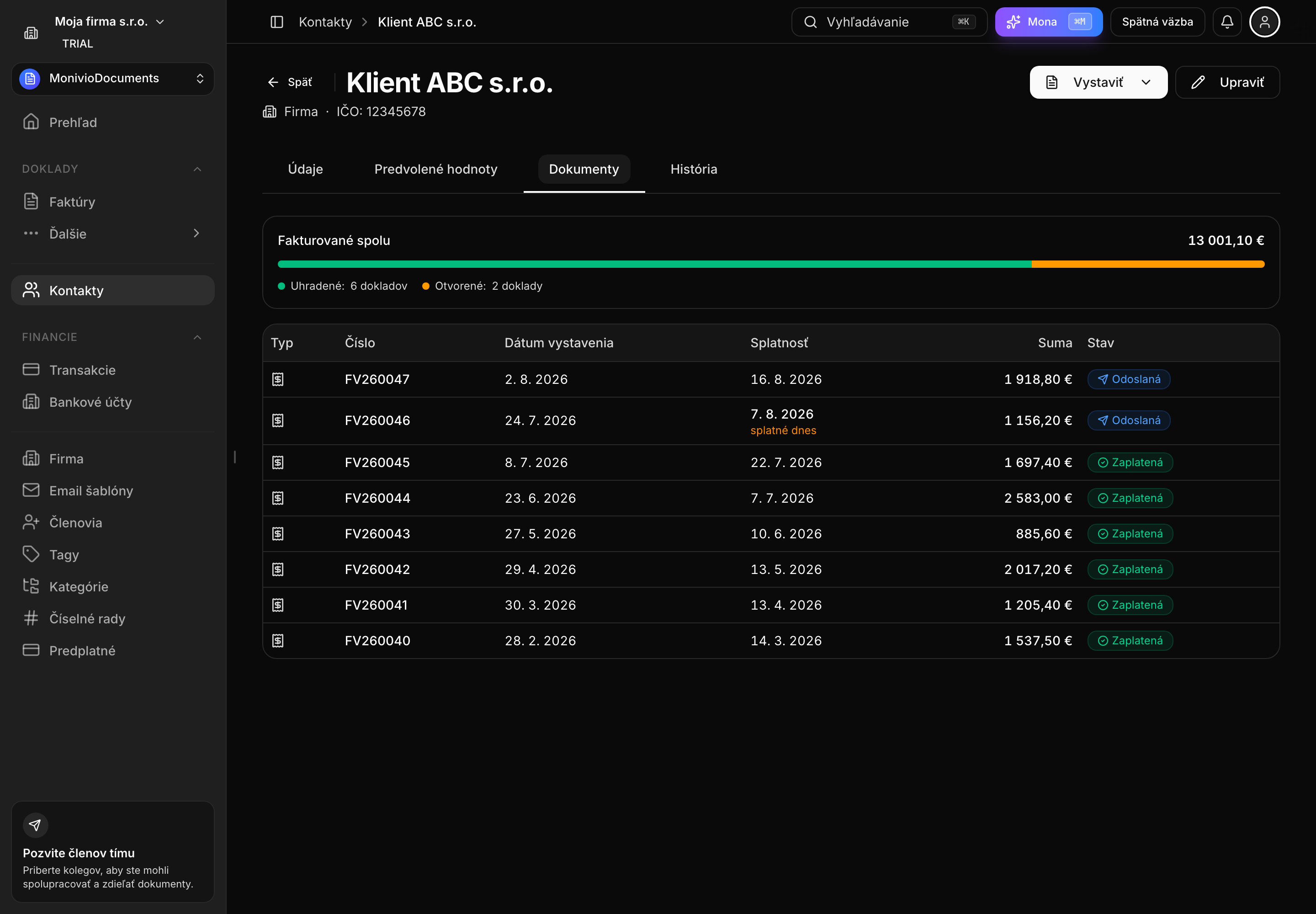
Task: Switch to the Predvolené hodnoty tab
Action: tap(436, 169)
